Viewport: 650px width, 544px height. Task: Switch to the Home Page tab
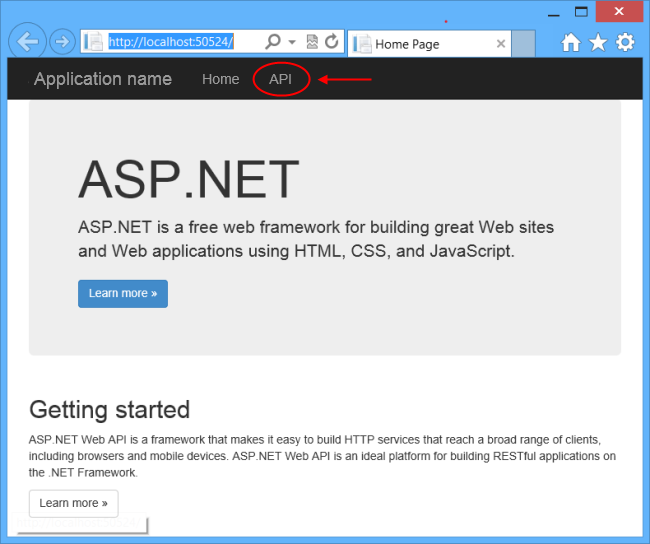[429, 44]
